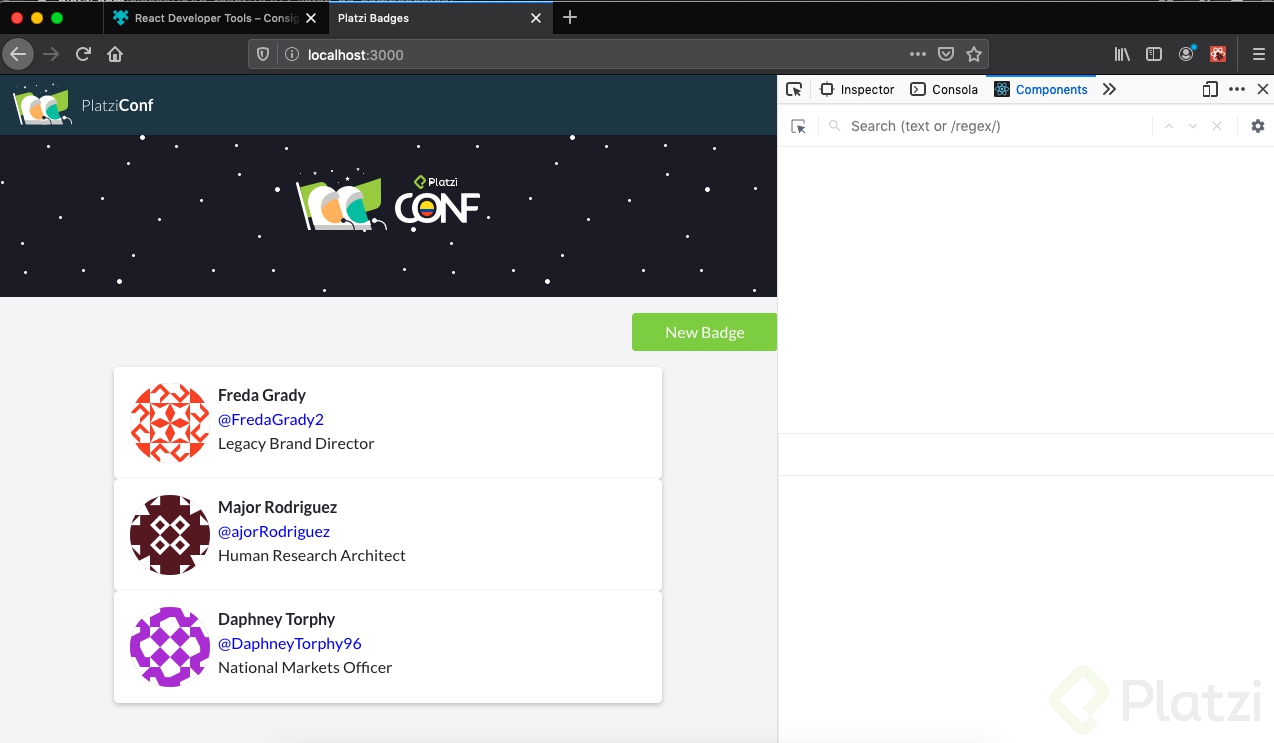Click Daphney Torphy's avatar image
The image size is (1274, 743).
pyautogui.click(x=170, y=647)
